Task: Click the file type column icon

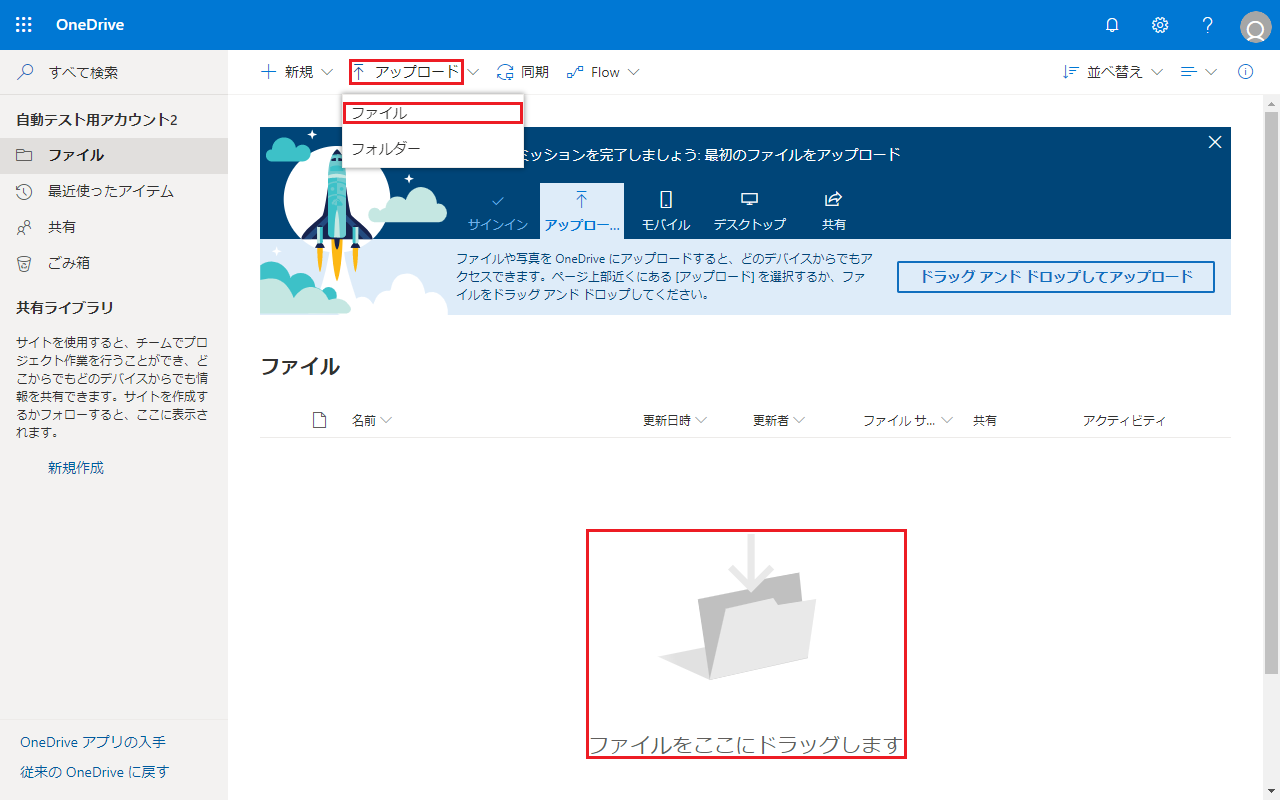Action: click(320, 420)
